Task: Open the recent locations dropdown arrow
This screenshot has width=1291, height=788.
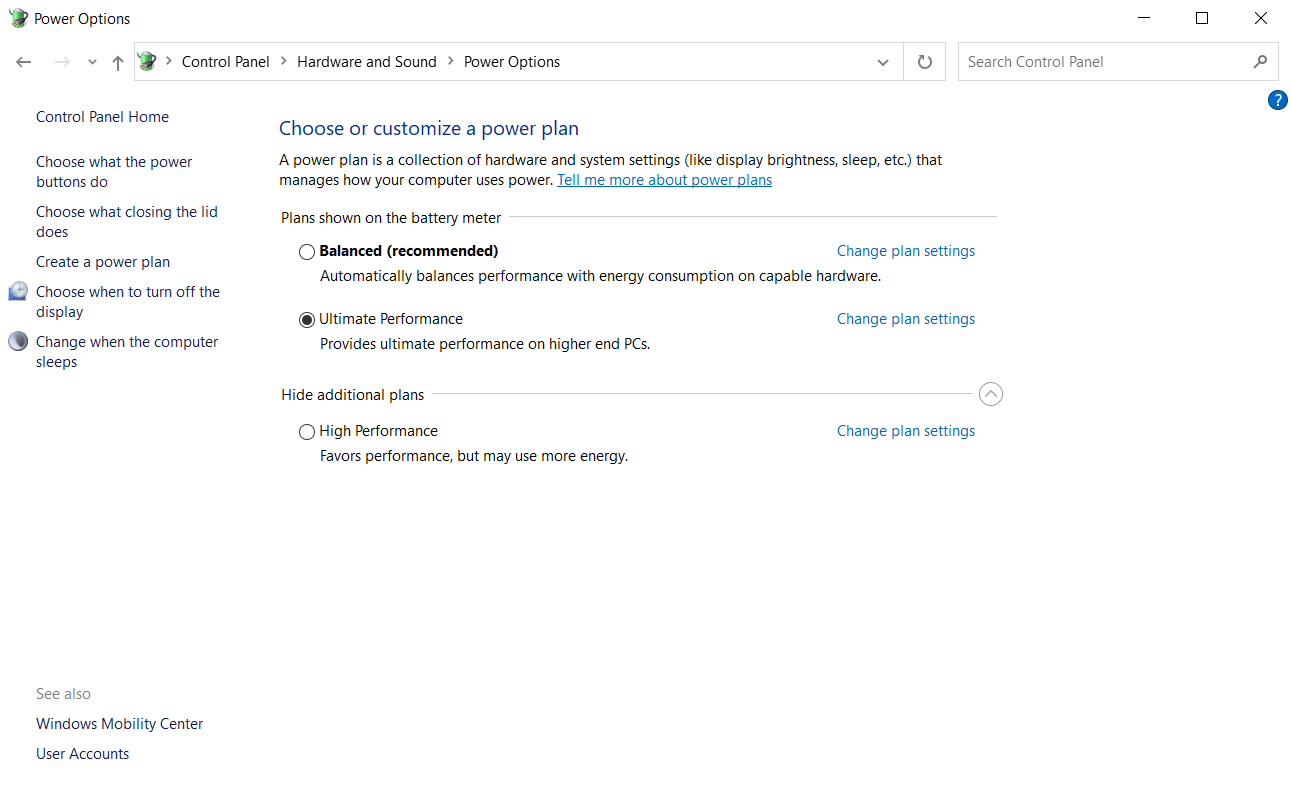Action: (x=92, y=62)
